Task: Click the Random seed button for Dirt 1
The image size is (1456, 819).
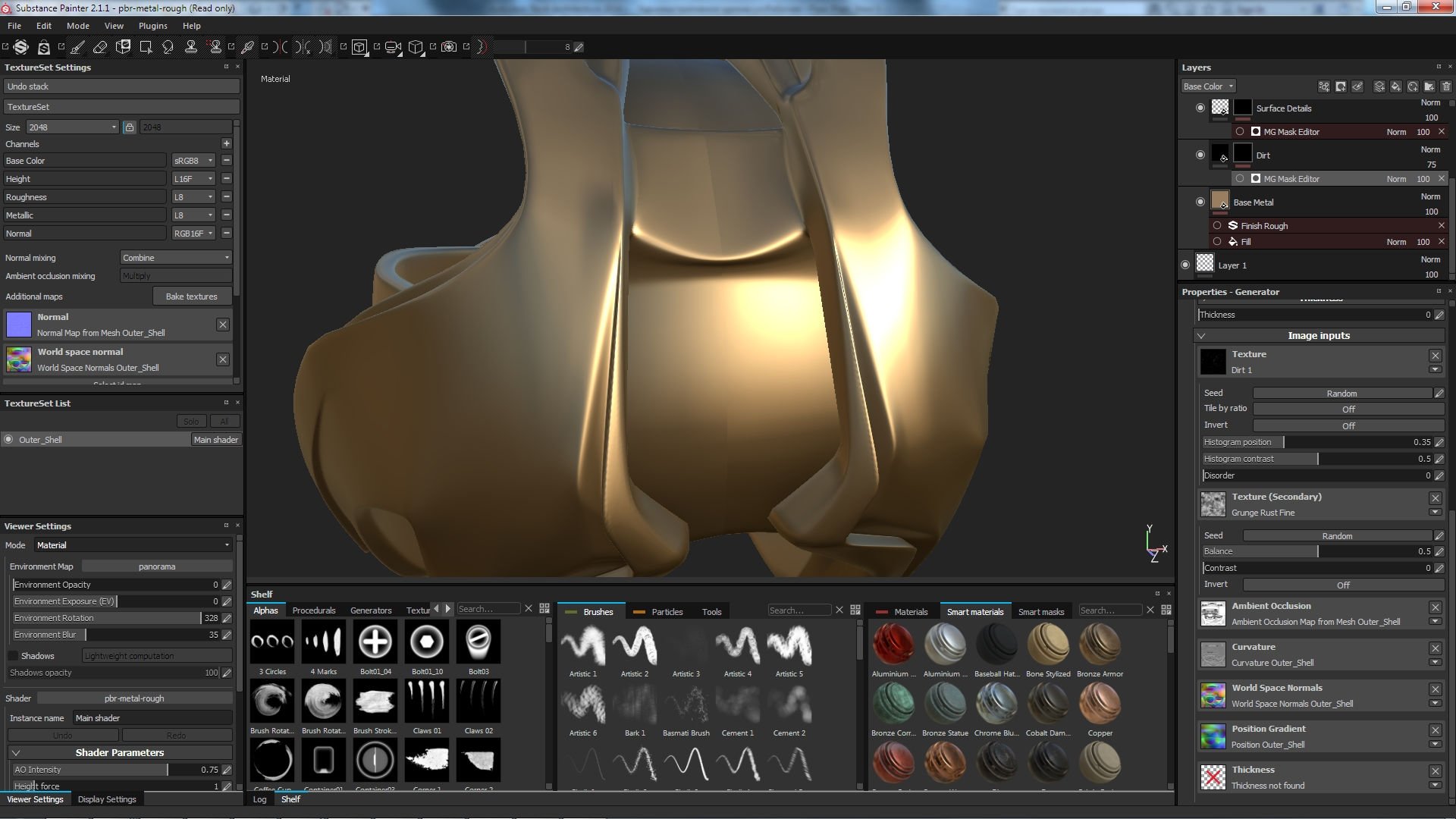Action: tap(1341, 393)
